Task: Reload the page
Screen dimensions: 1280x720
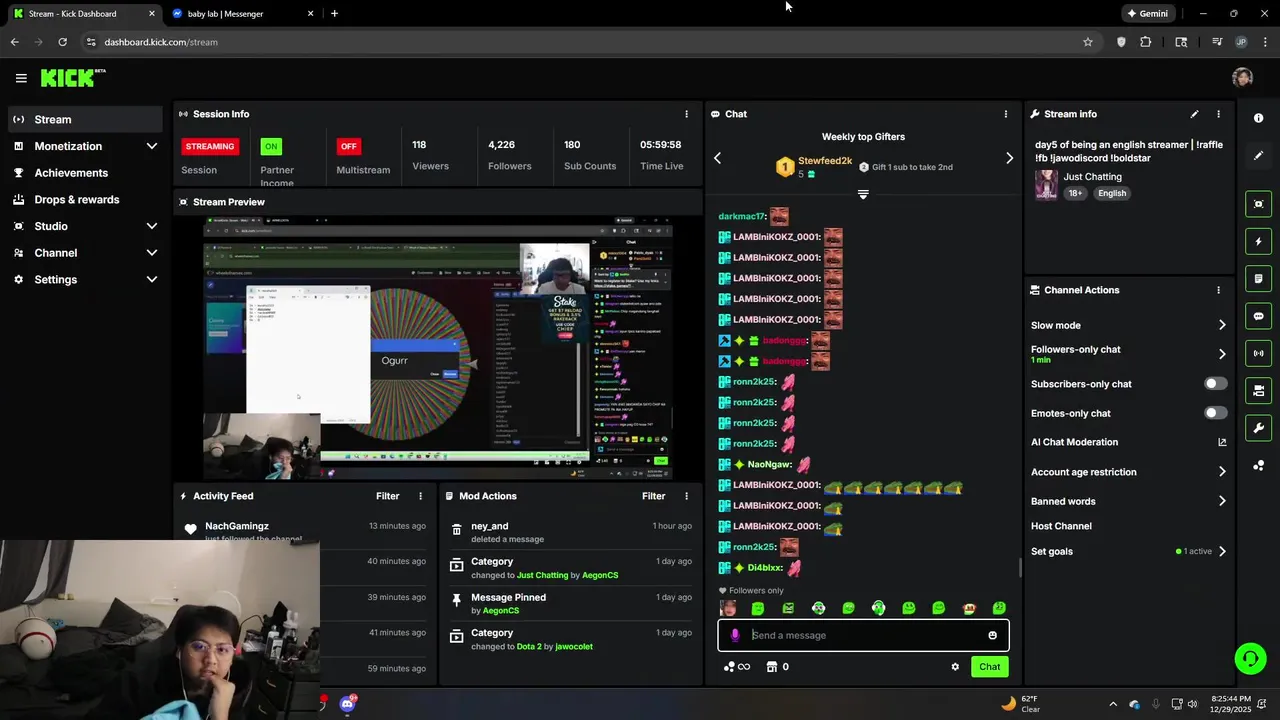Action: [62, 42]
